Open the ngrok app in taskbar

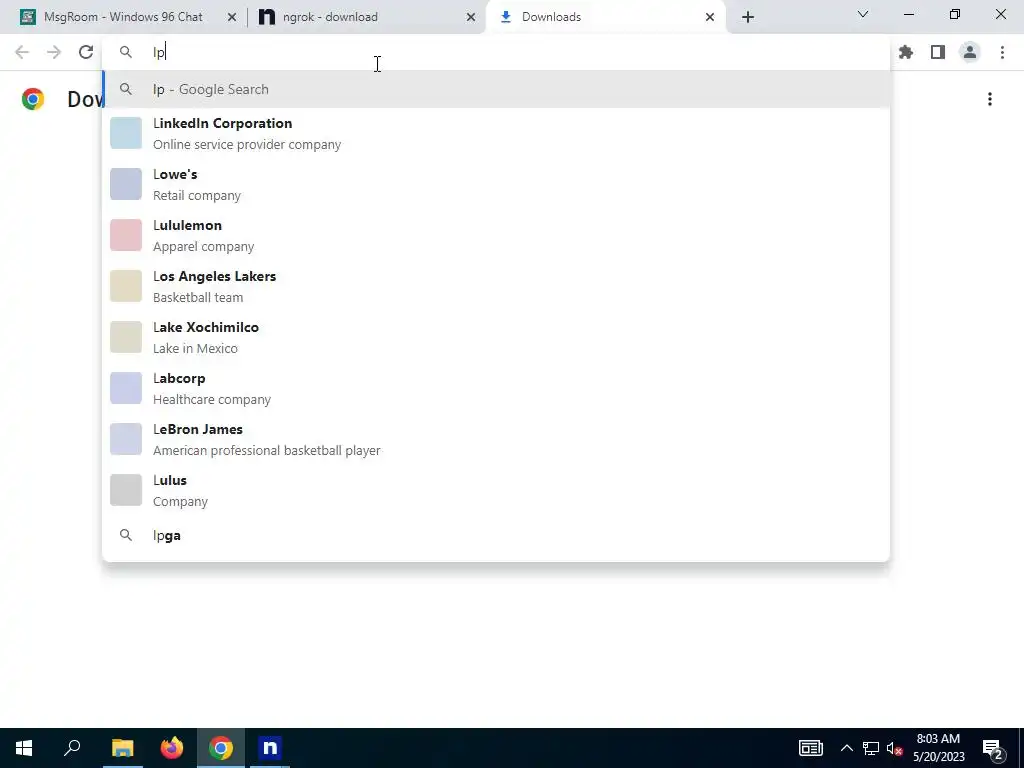270,748
